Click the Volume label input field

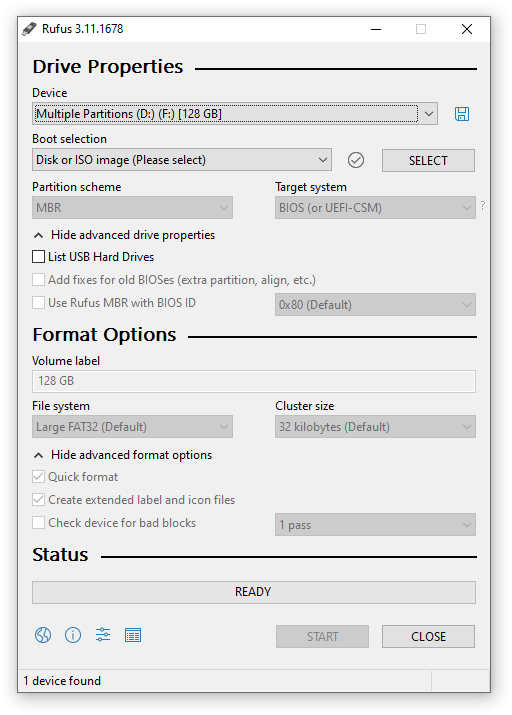(253, 381)
